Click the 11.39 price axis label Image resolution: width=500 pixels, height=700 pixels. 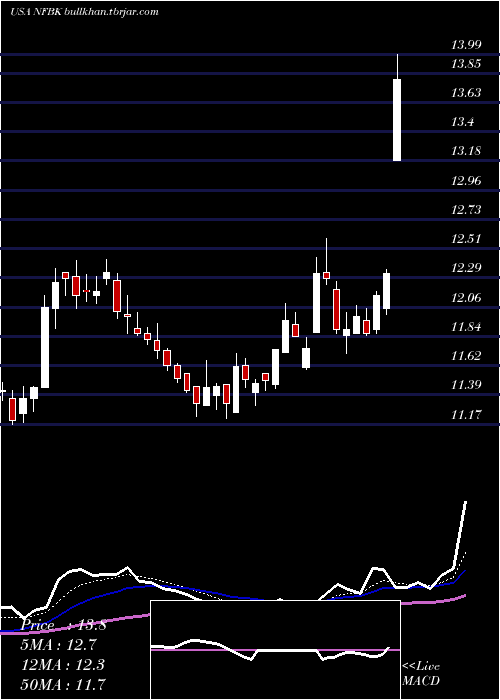[466, 385]
